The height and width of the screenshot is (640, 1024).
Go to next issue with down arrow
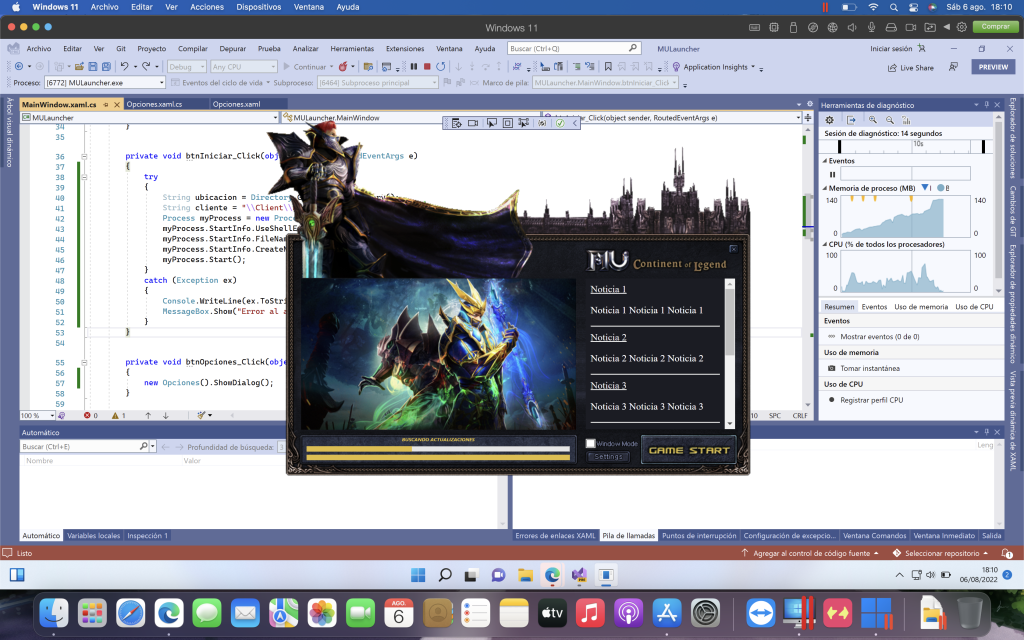[165, 415]
